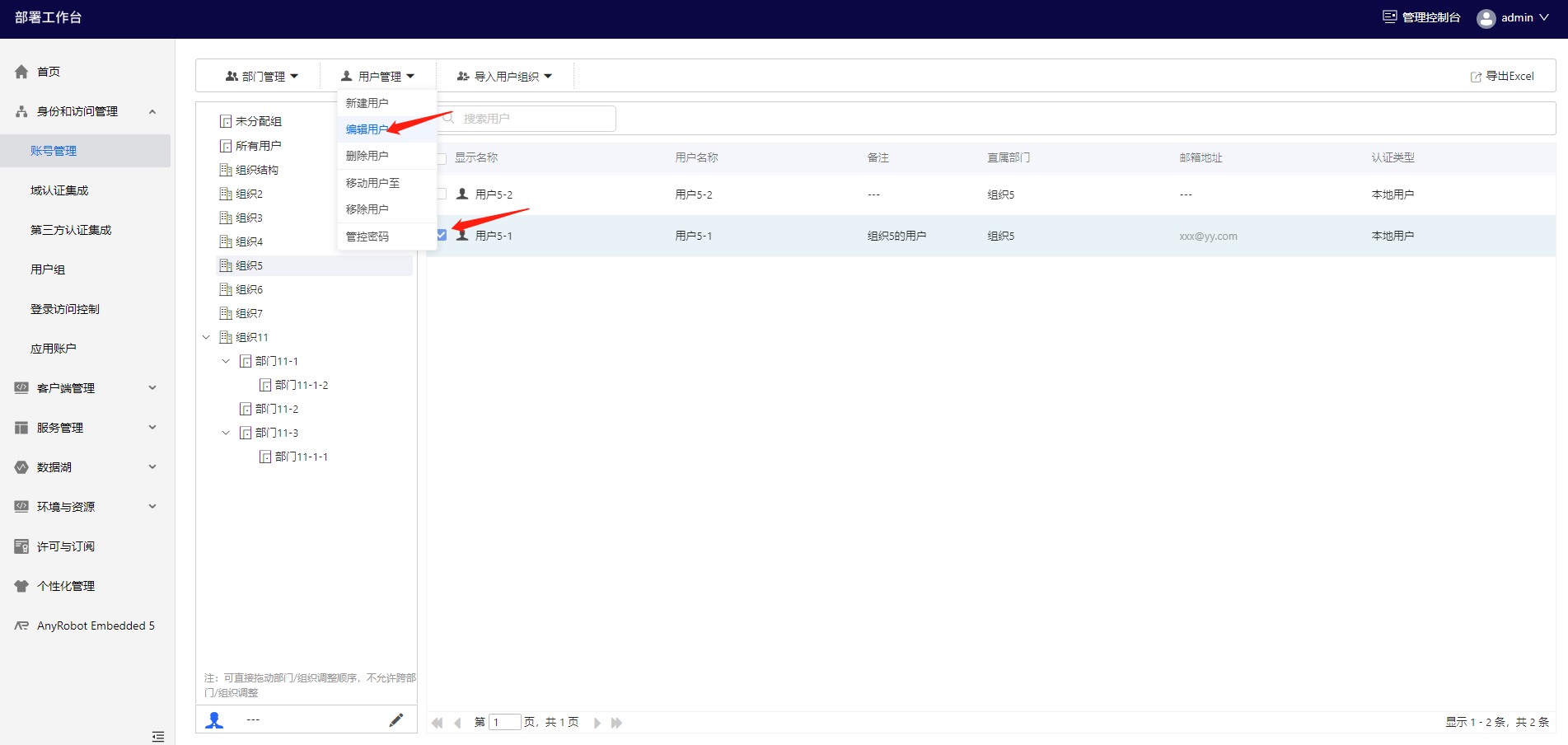Viewport: 1568px width, 745px height.
Task: Choose 移除用户 from the menu
Action: tap(387, 209)
